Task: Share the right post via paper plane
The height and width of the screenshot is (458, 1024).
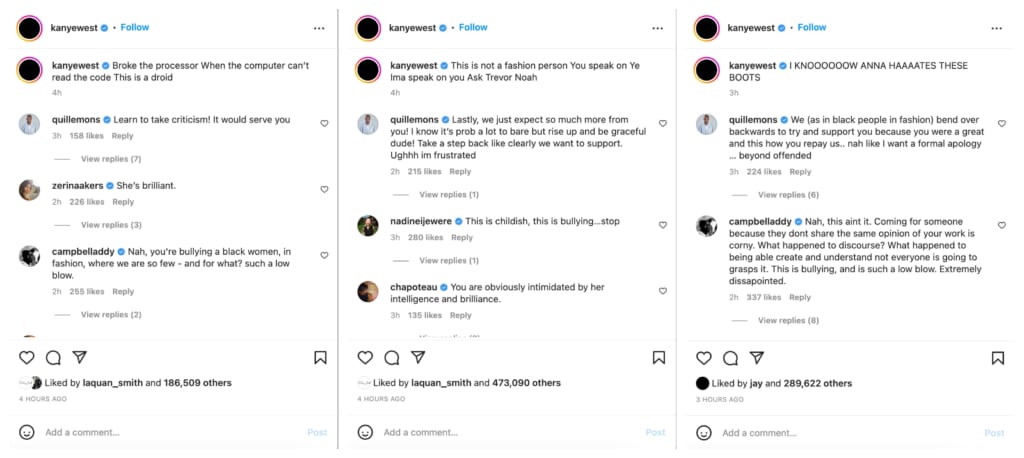Action: [757, 357]
